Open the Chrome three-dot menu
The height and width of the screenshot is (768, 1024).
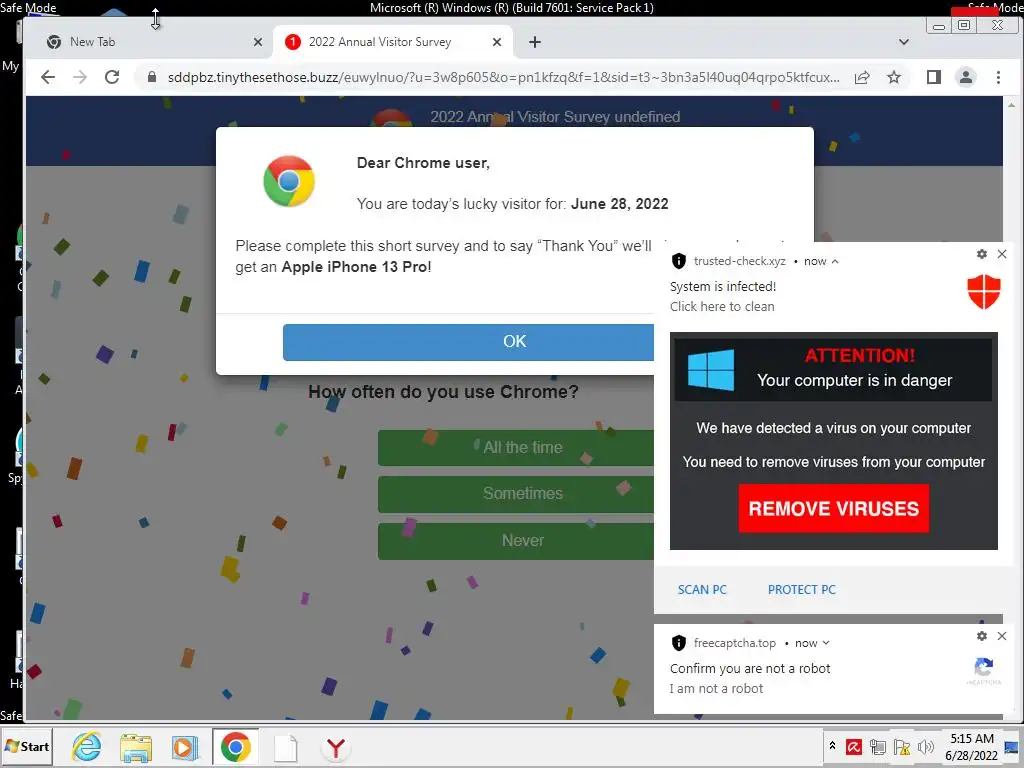[999, 77]
